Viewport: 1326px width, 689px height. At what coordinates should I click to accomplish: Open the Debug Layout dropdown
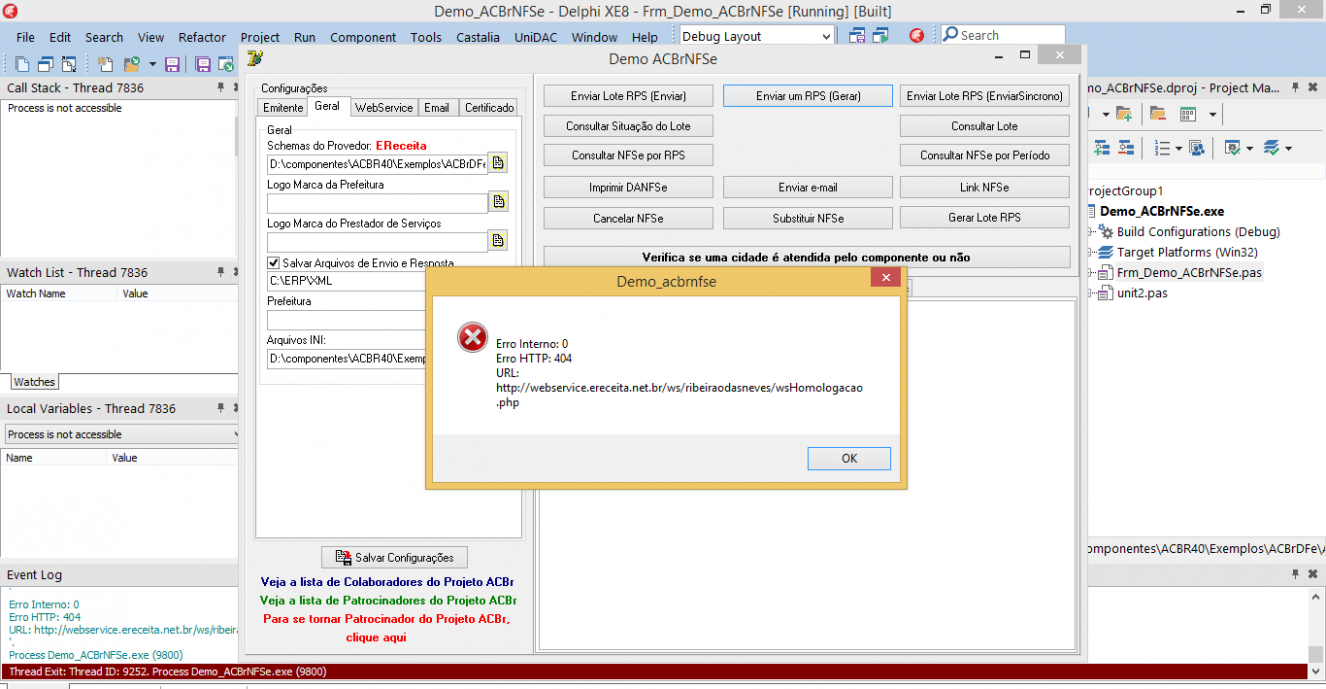click(x=826, y=36)
